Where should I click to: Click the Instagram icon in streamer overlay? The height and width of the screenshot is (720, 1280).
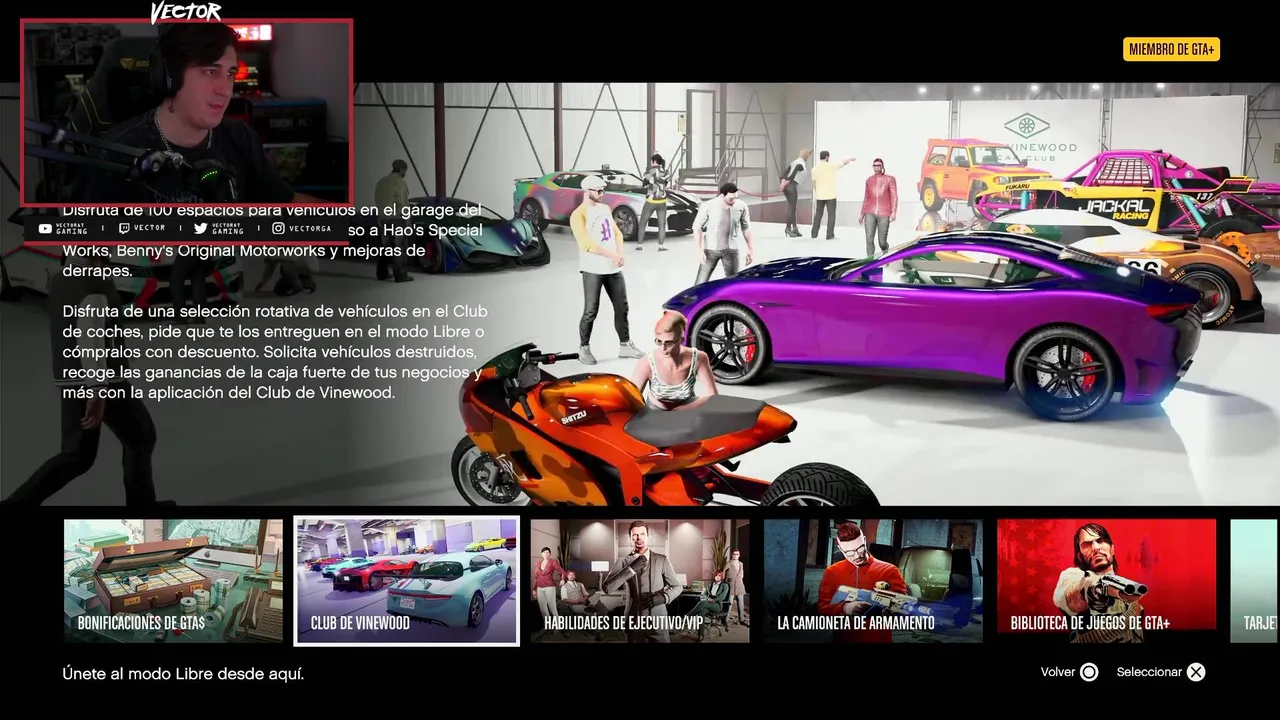click(279, 228)
